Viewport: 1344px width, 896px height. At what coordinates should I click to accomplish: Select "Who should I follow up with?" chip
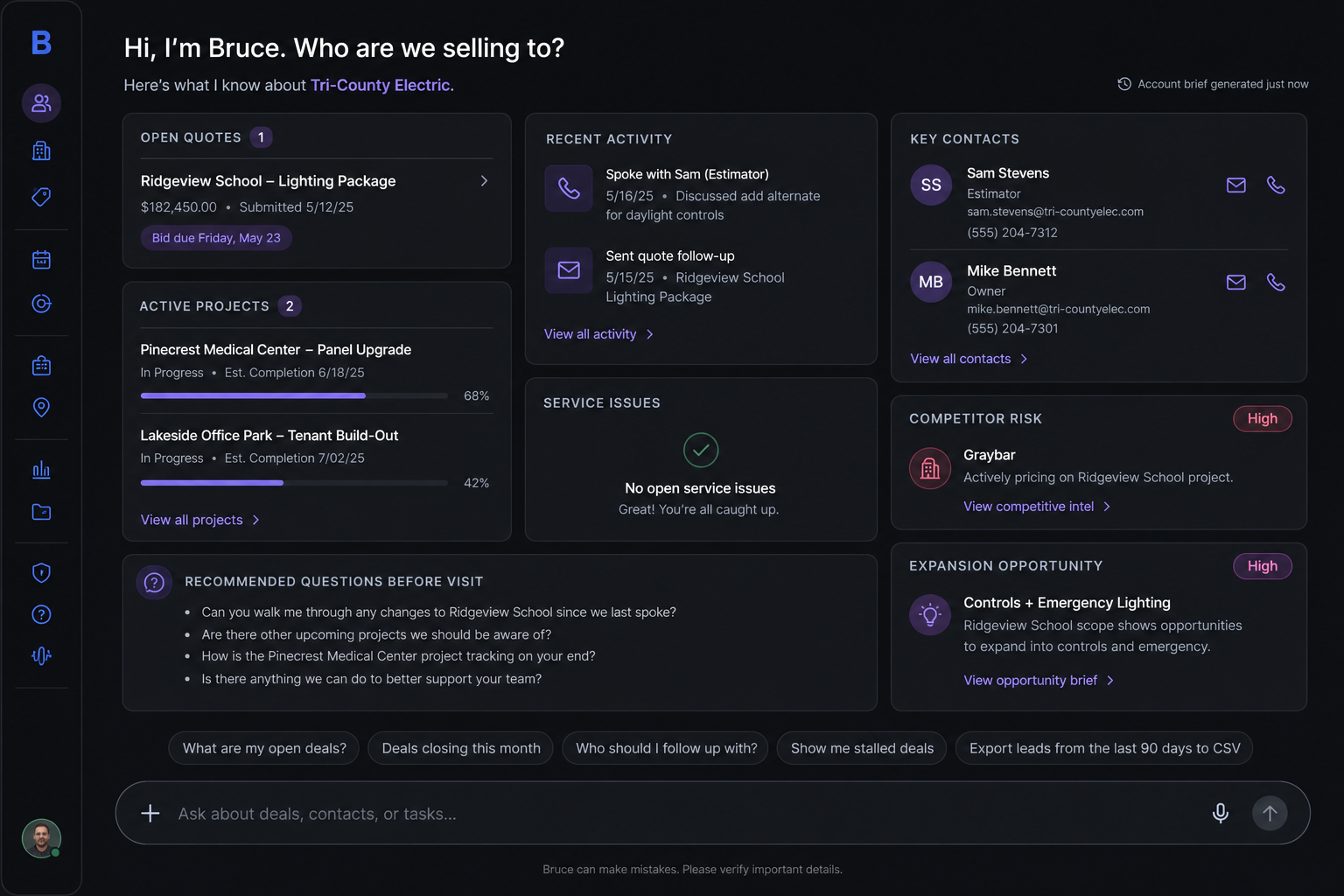point(666,748)
